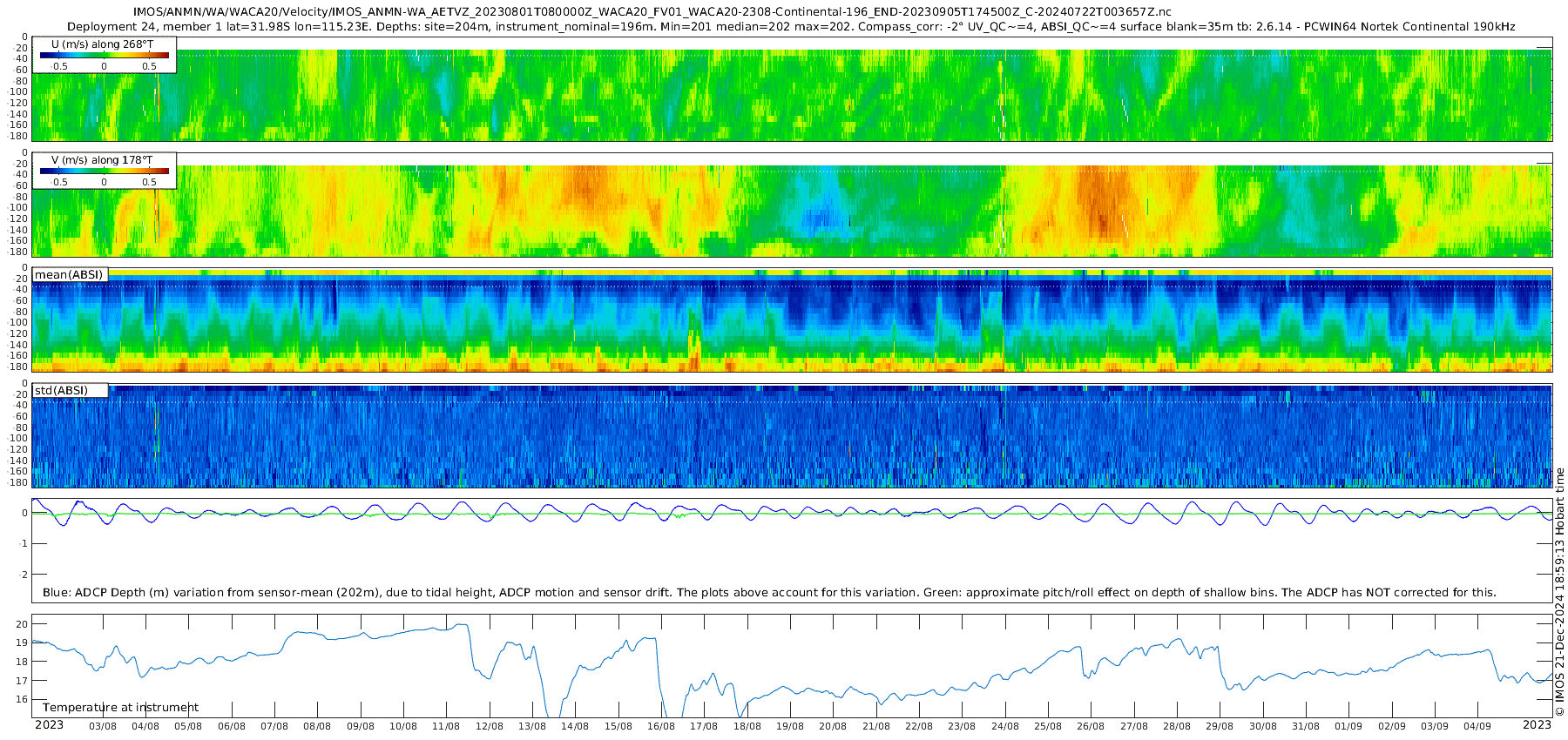
Task: Click the 27/08 date tick label
Action: [1134, 727]
